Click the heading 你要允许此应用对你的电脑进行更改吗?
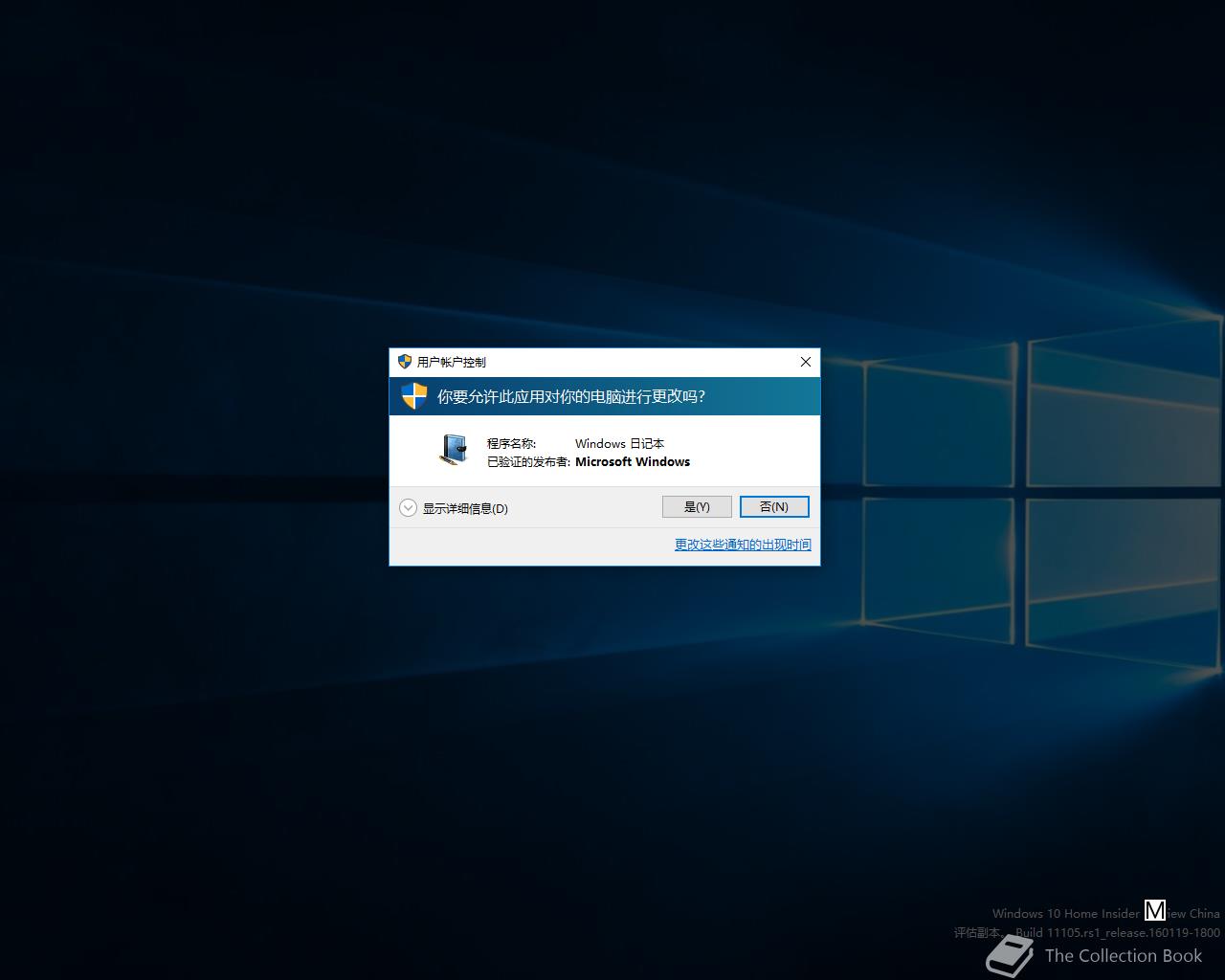This screenshot has height=980, width=1225. [x=571, y=396]
